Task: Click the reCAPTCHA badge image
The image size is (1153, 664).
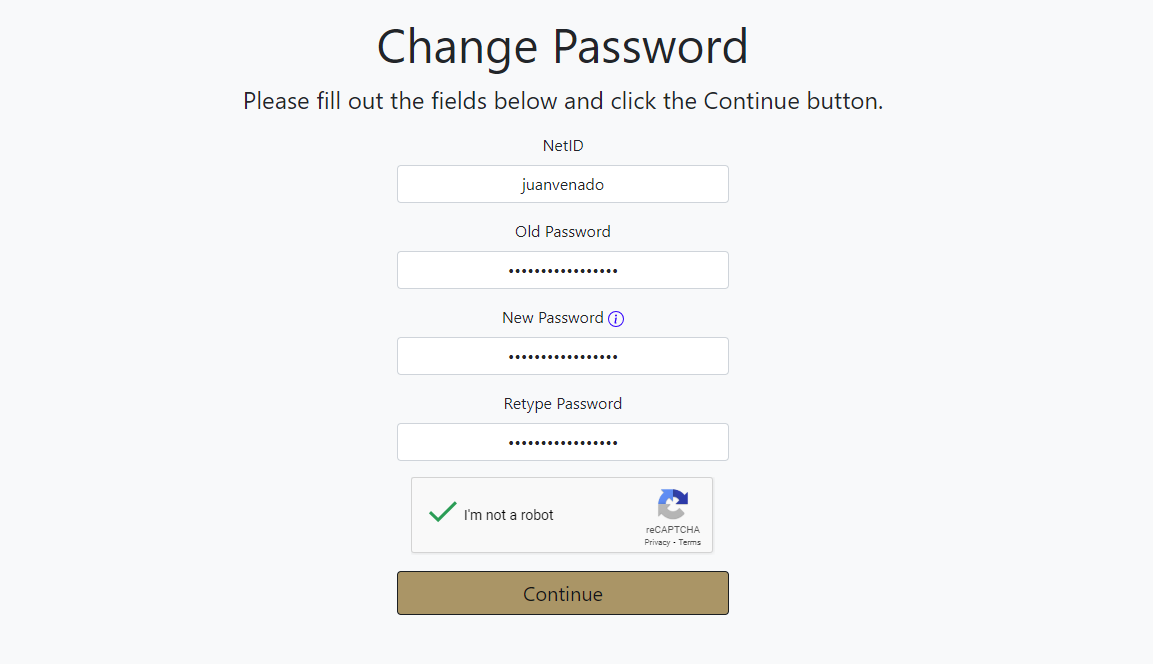Action: (x=673, y=505)
